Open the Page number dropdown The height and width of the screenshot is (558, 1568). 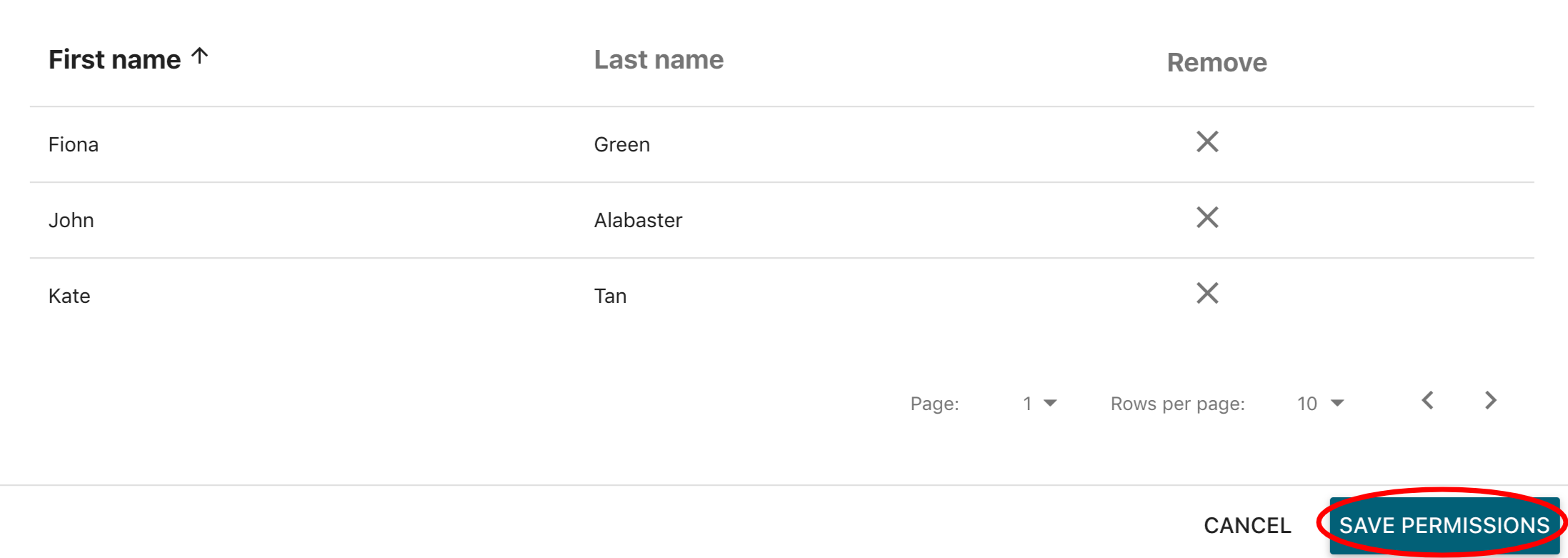pyautogui.click(x=1039, y=404)
